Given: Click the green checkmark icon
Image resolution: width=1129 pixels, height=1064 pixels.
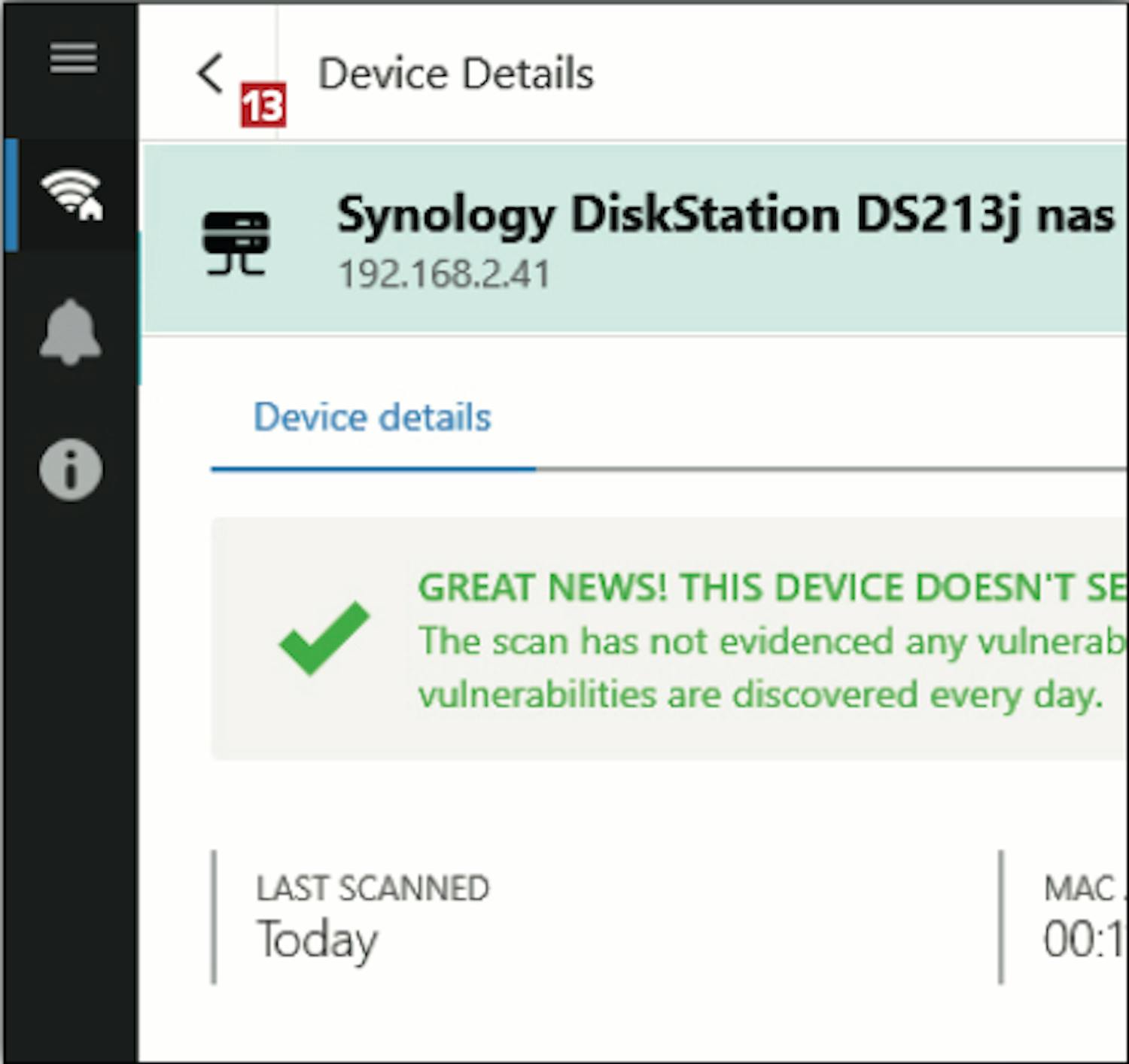Looking at the screenshot, I should point(324,637).
